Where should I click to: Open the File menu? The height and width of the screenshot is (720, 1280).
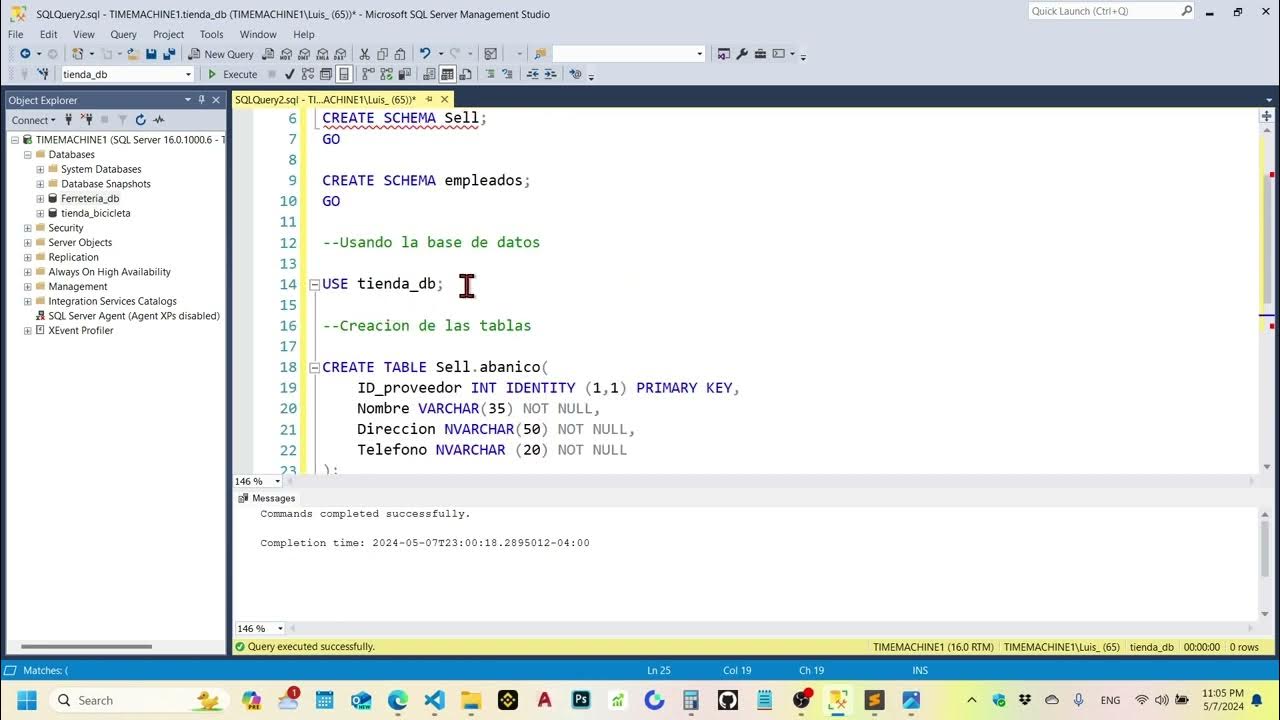[16, 34]
